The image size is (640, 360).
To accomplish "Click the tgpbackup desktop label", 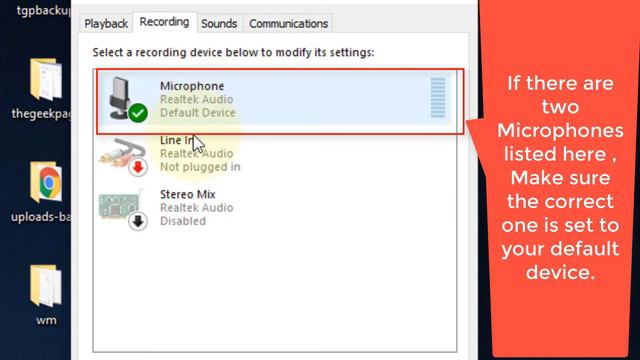I will [x=44, y=10].
